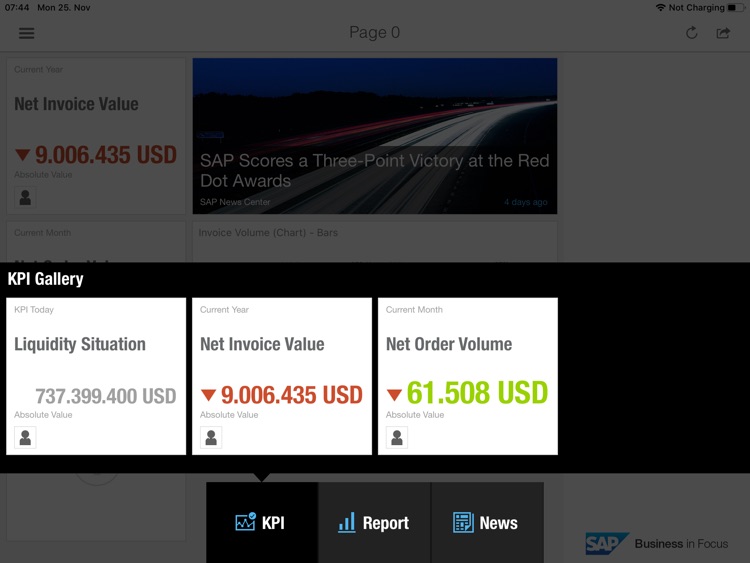Tap the background Current Year Net Invoice tile

click(x=96, y=136)
